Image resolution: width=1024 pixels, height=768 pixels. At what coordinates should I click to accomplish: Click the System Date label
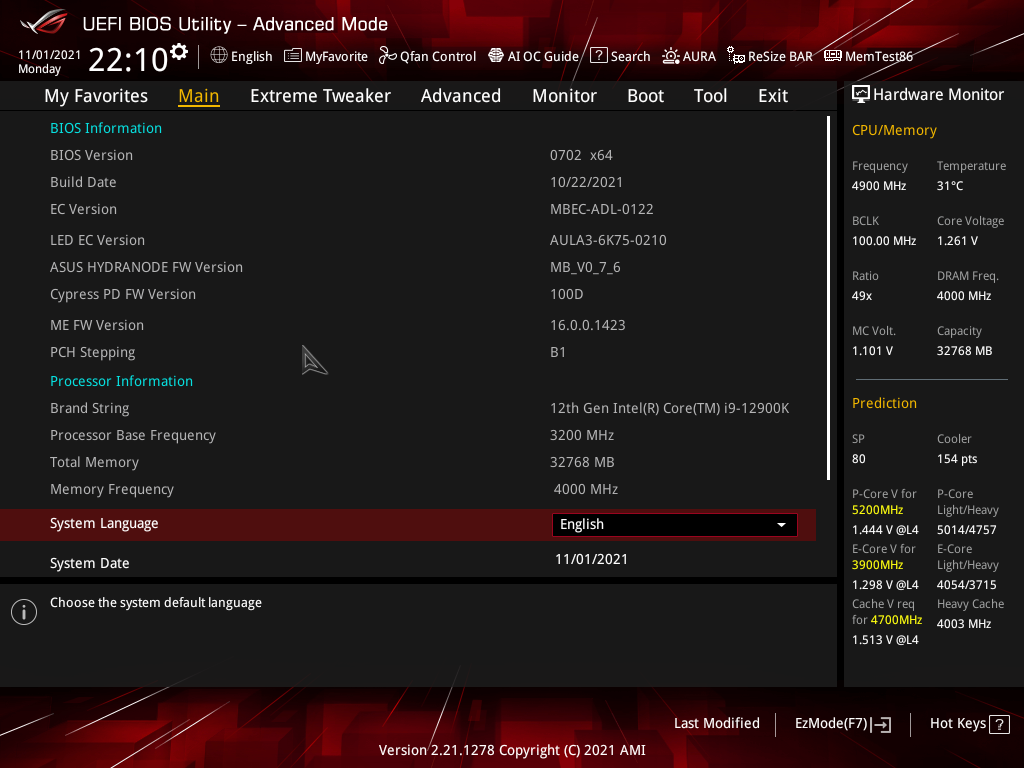point(89,563)
